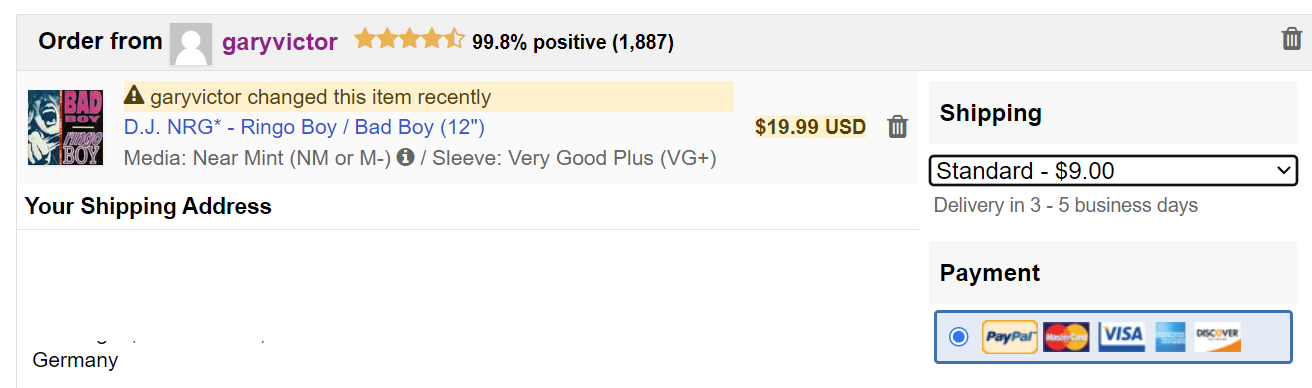Image resolution: width=1312 pixels, height=388 pixels.
Task: Open the Standard - $9.00 shipping dropdown
Action: tap(1113, 171)
